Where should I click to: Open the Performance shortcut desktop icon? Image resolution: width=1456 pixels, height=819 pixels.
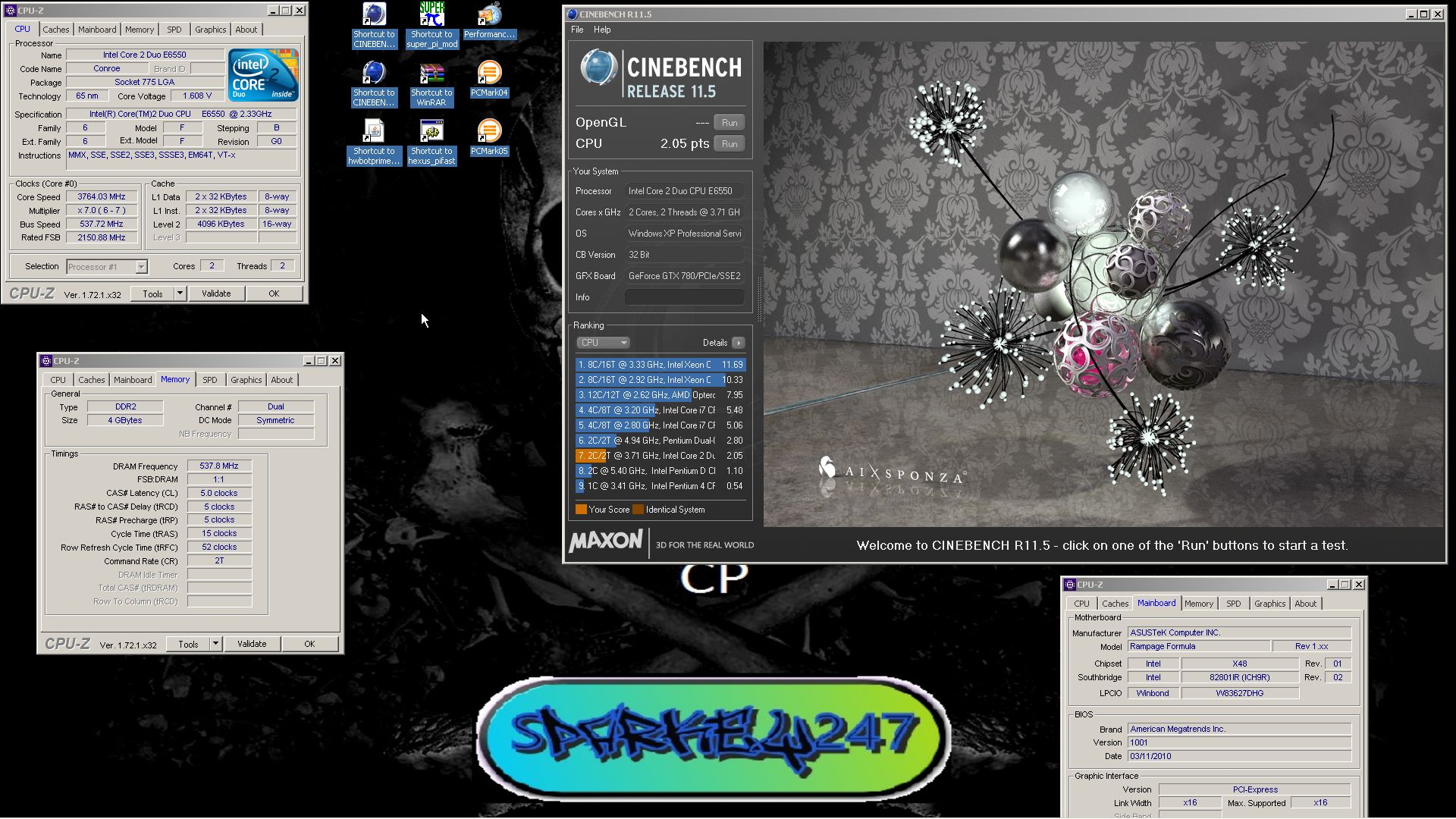[x=489, y=21]
